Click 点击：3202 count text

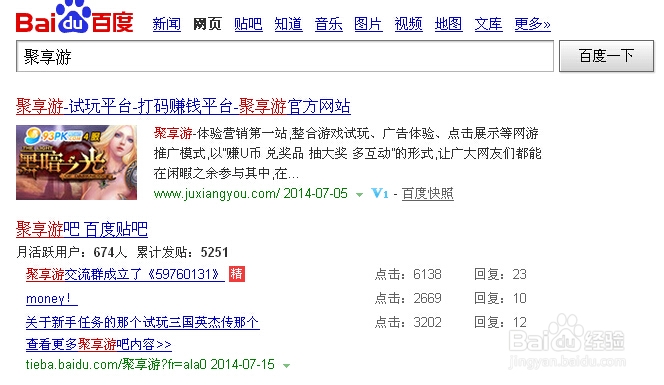pos(408,322)
